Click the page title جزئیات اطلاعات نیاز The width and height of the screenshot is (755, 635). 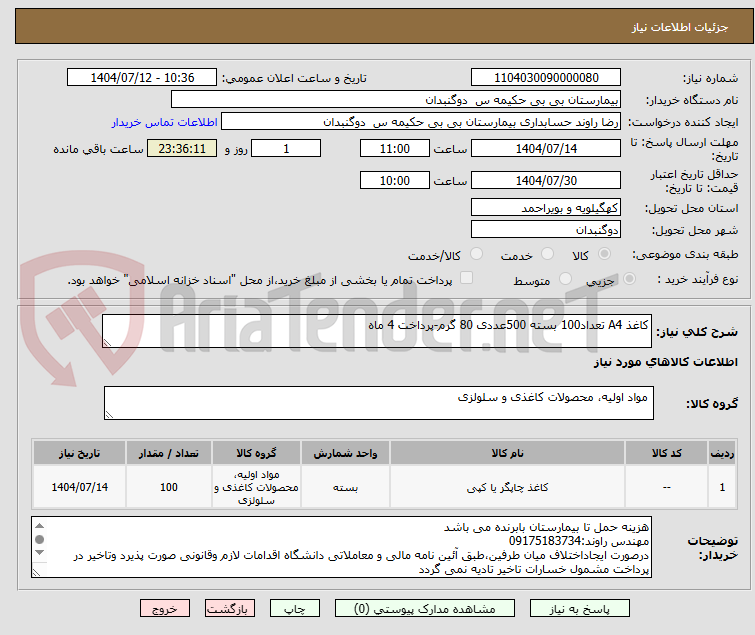680,27
